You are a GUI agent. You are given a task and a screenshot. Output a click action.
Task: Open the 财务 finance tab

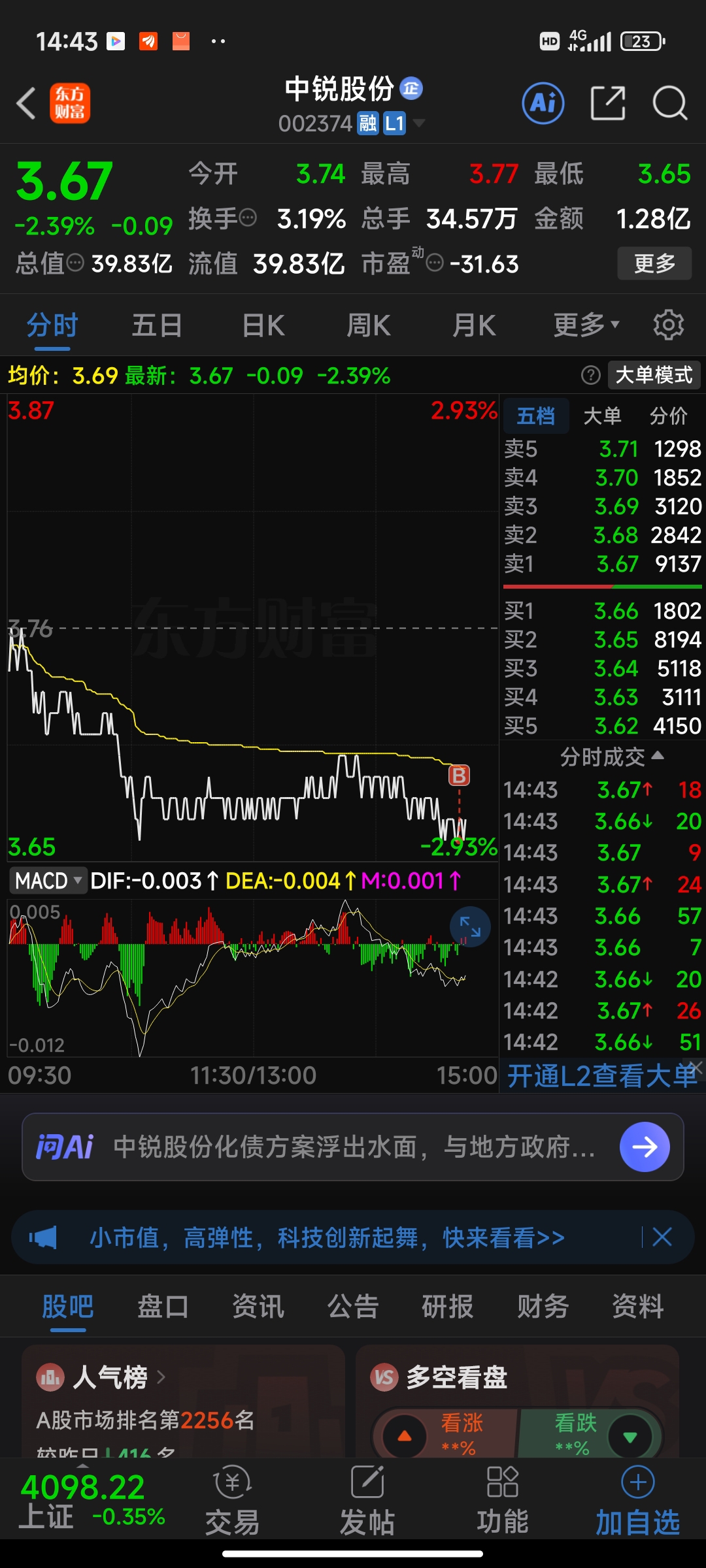pyautogui.click(x=543, y=1307)
